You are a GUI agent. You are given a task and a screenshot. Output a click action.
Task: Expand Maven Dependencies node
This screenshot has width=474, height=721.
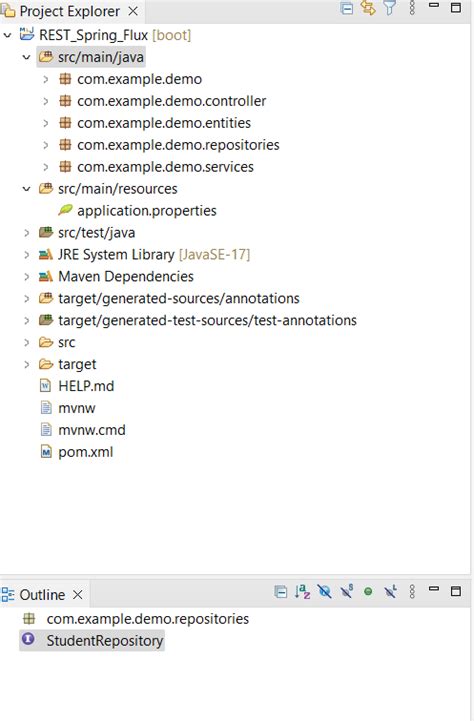pos(27,276)
